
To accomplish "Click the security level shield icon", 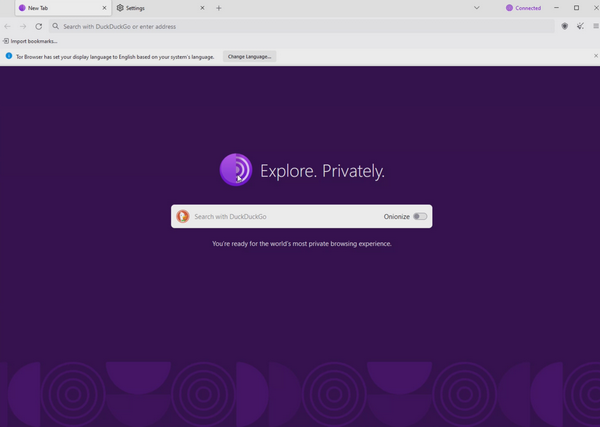I will [565, 26].
